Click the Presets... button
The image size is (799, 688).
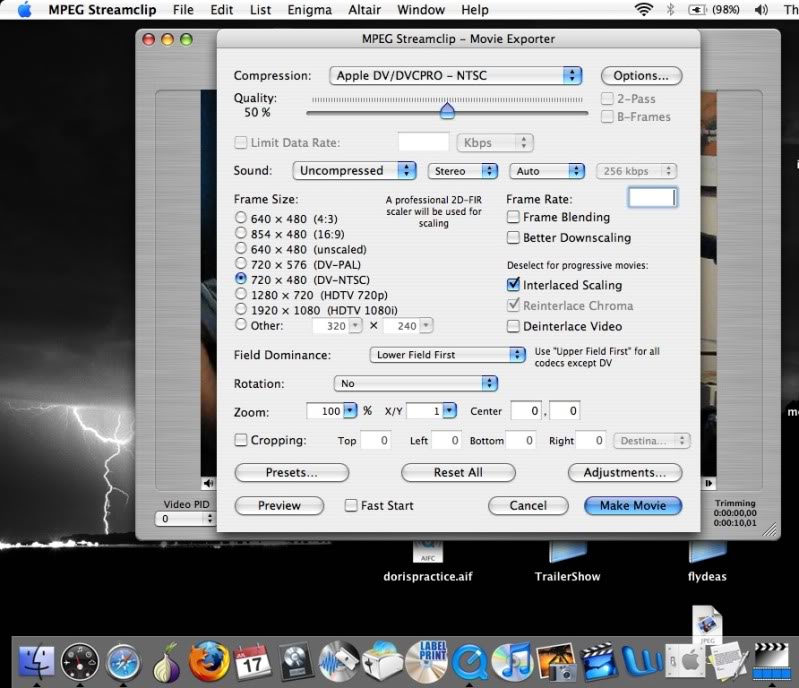(x=291, y=472)
